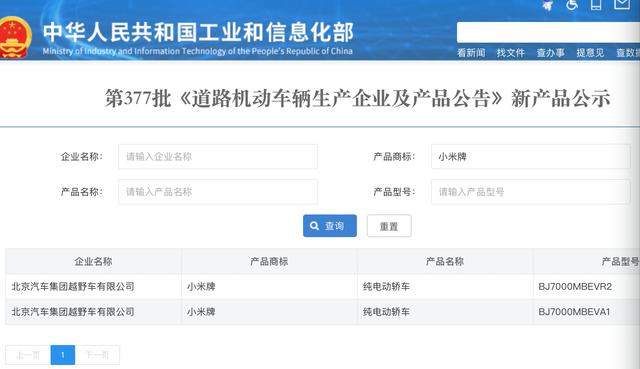Image resolution: width=640 pixels, height=369 pixels.
Task: Click the 第377批 announcement page title
Action: (x=357, y=98)
